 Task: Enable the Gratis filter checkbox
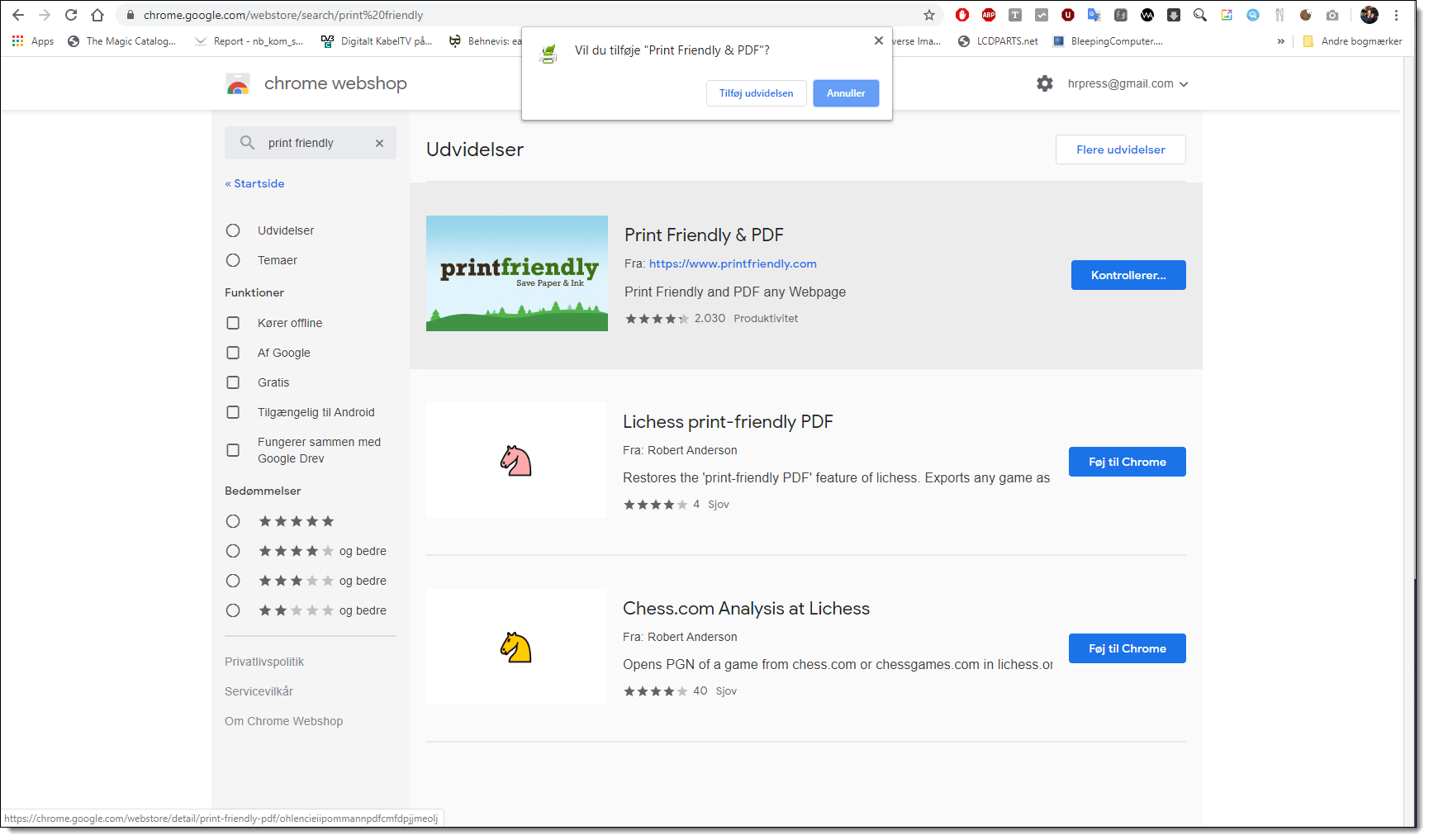[233, 382]
